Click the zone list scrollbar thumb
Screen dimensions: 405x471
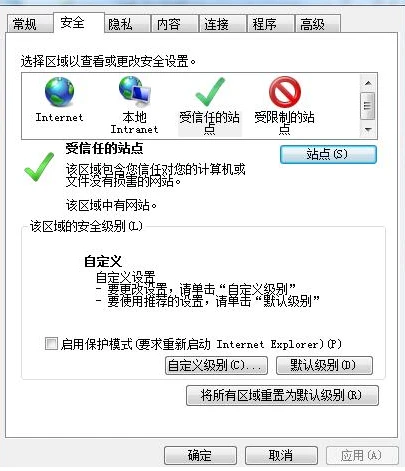tap(368, 106)
